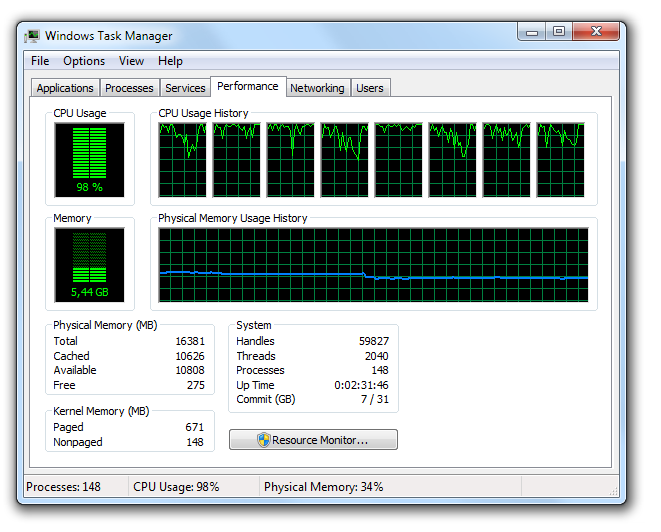
Task: Click the Task Manager title bar icon
Action: tap(32, 36)
